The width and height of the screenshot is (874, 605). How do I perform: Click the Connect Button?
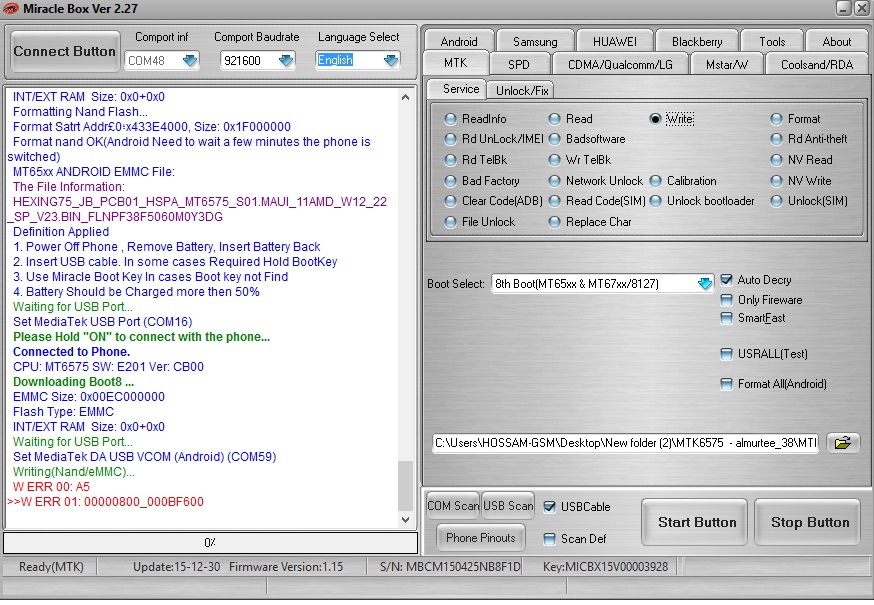[x=65, y=51]
